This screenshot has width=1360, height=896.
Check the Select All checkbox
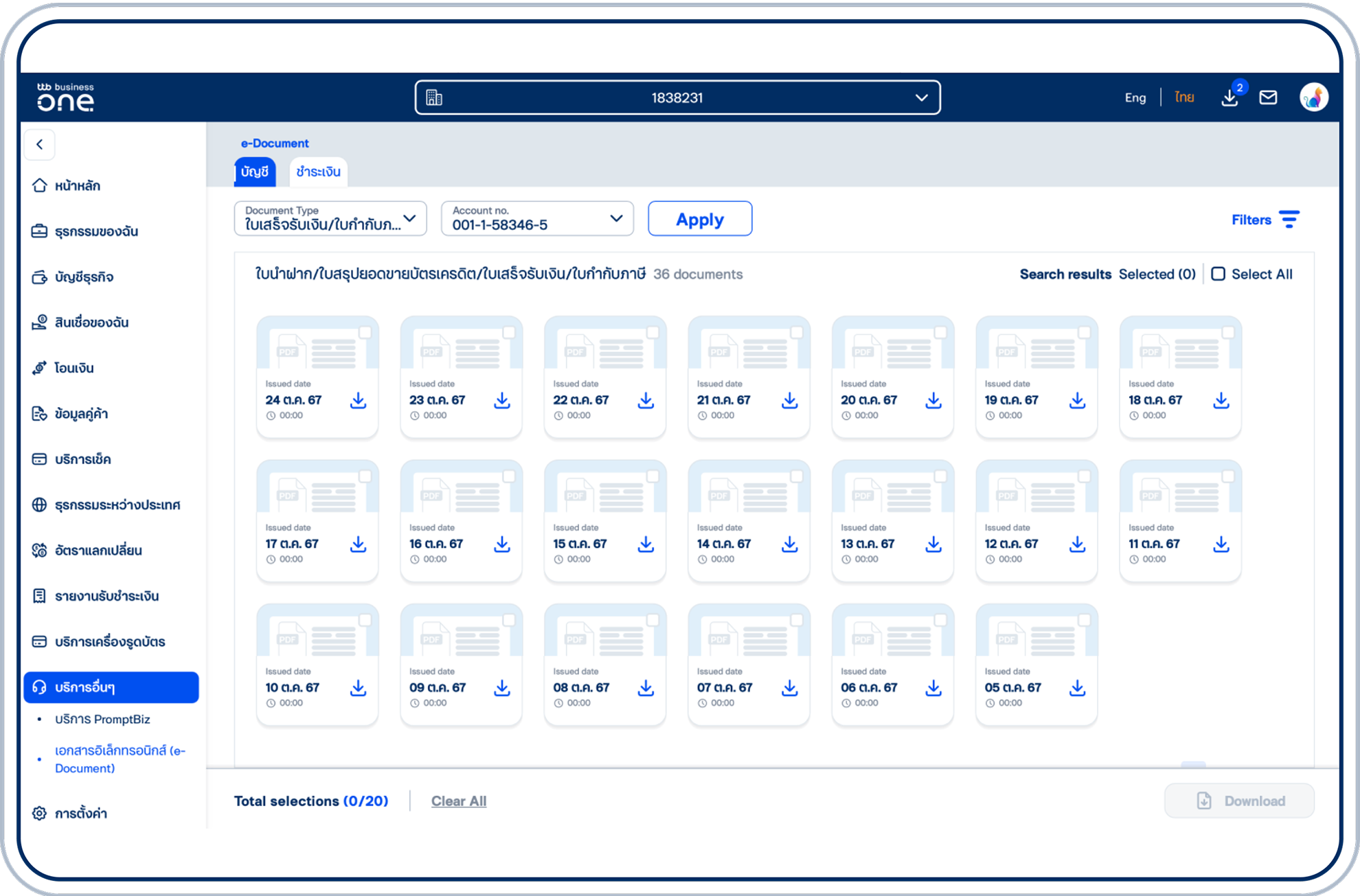[x=1218, y=274]
